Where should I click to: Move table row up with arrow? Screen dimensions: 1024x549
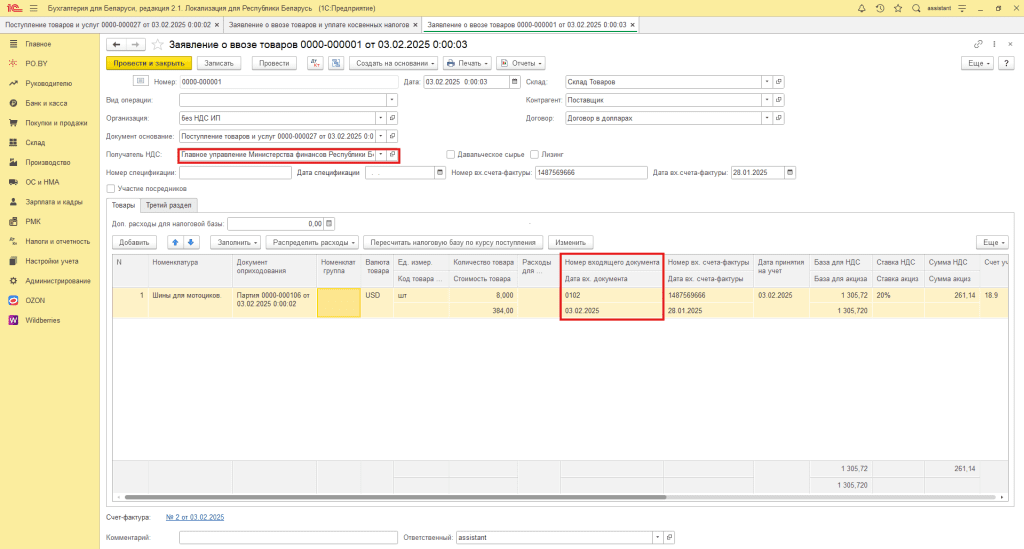[x=175, y=242]
